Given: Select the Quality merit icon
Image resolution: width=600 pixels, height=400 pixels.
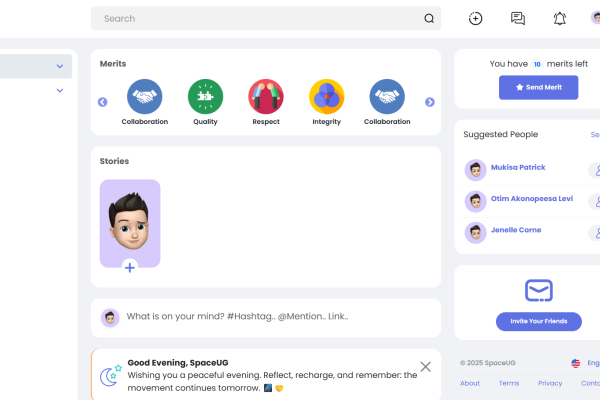Looking at the screenshot, I should (x=205, y=97).
